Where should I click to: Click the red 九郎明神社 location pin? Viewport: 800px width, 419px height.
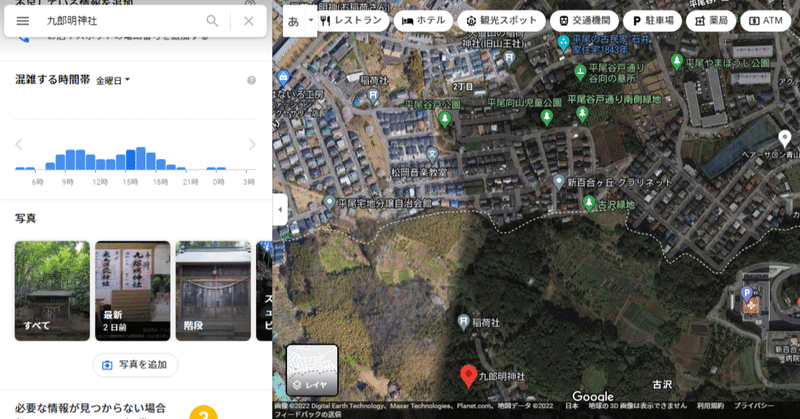pos(468,376)
